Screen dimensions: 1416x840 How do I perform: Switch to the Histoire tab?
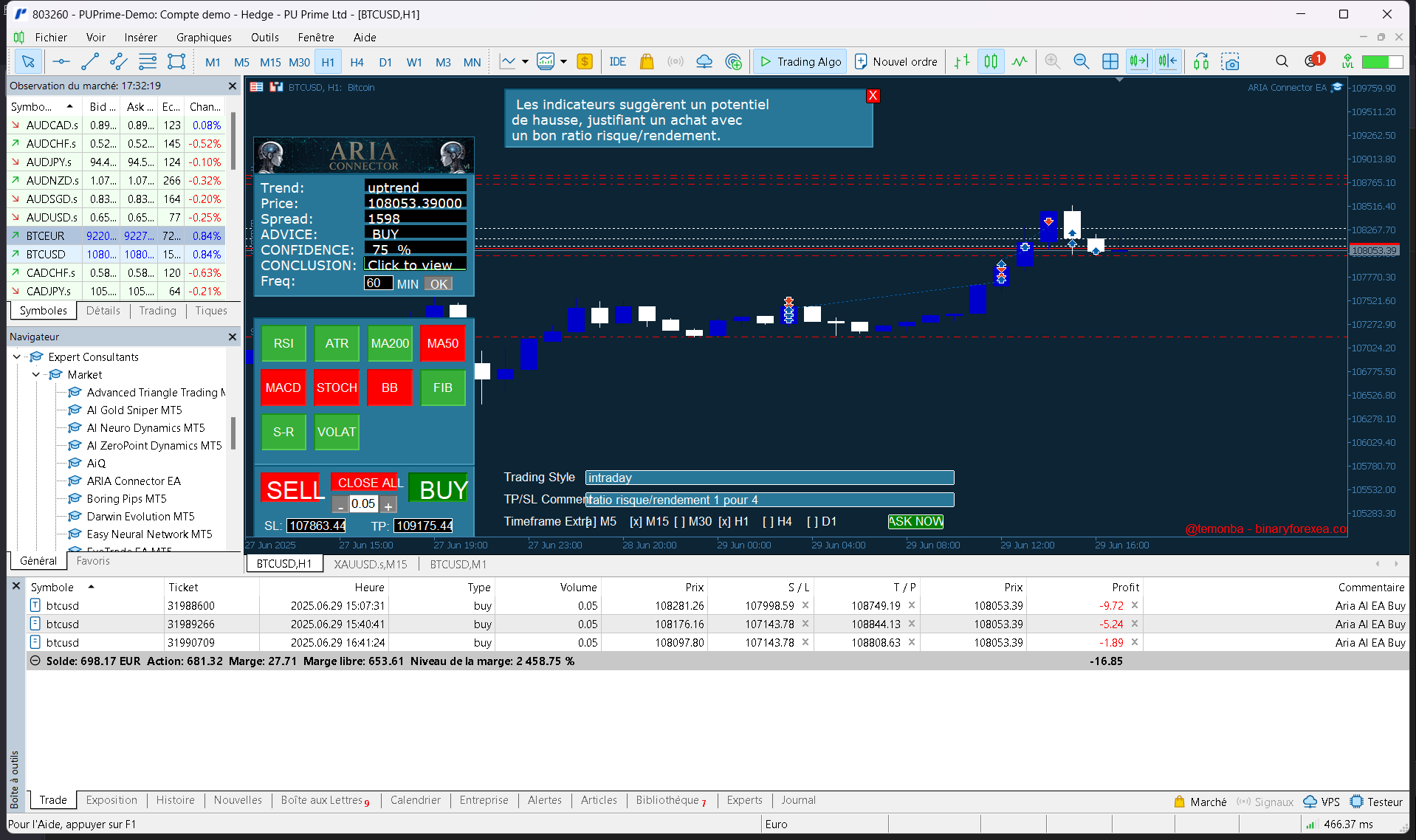(175, 800)
